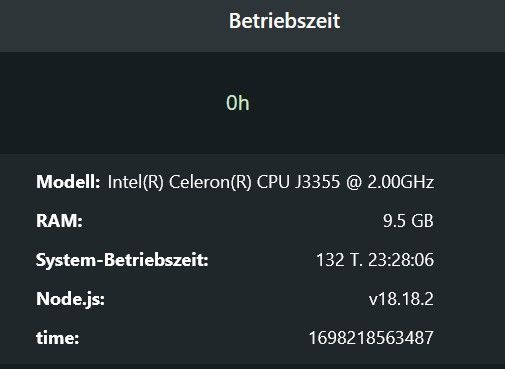Screen dimensions: 505x369
Task: Click the GB unit in RAM row
Action: point(422,221)
